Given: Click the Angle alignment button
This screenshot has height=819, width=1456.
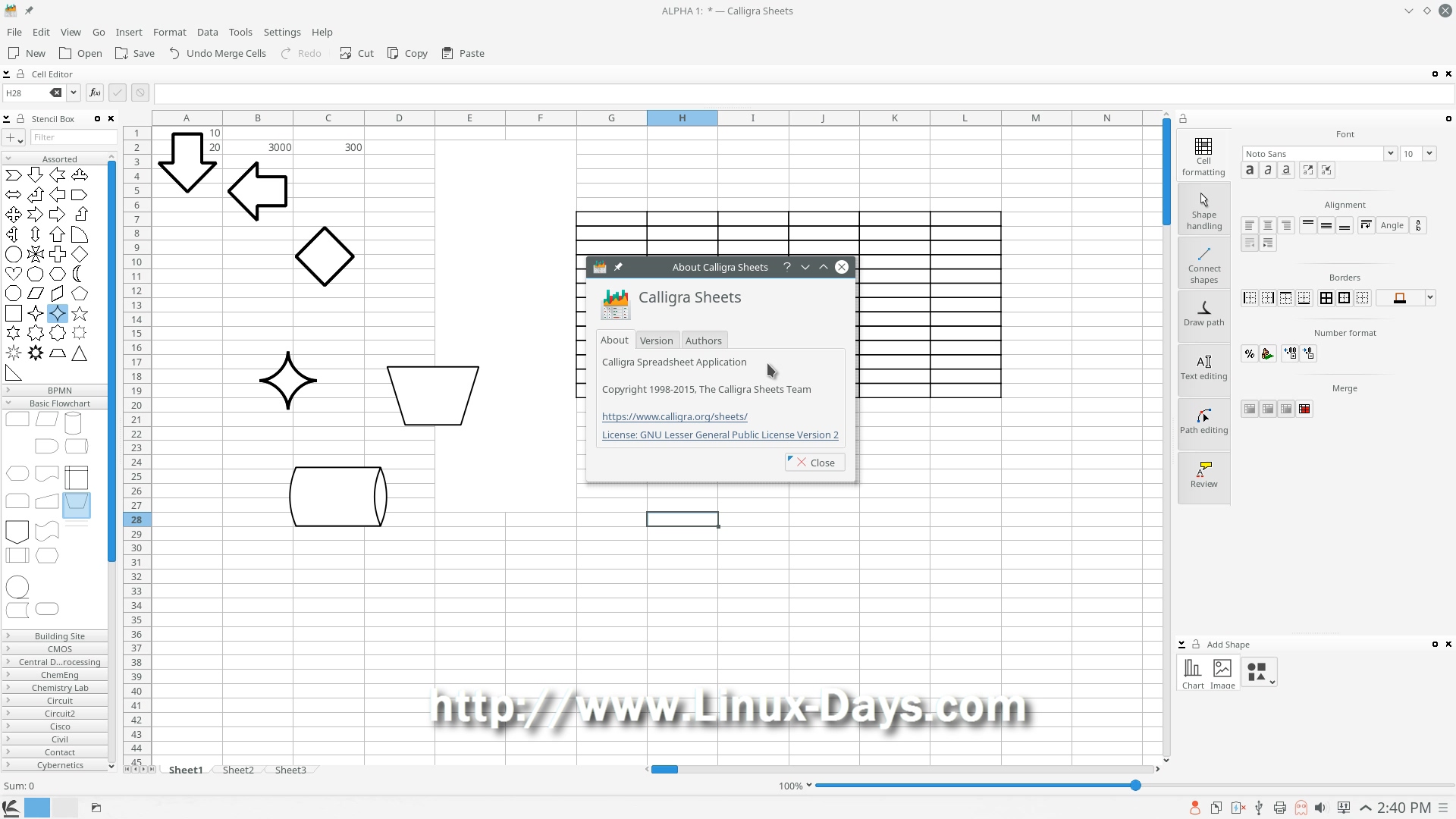Looking at the screenshot, I should [1392, 225].
